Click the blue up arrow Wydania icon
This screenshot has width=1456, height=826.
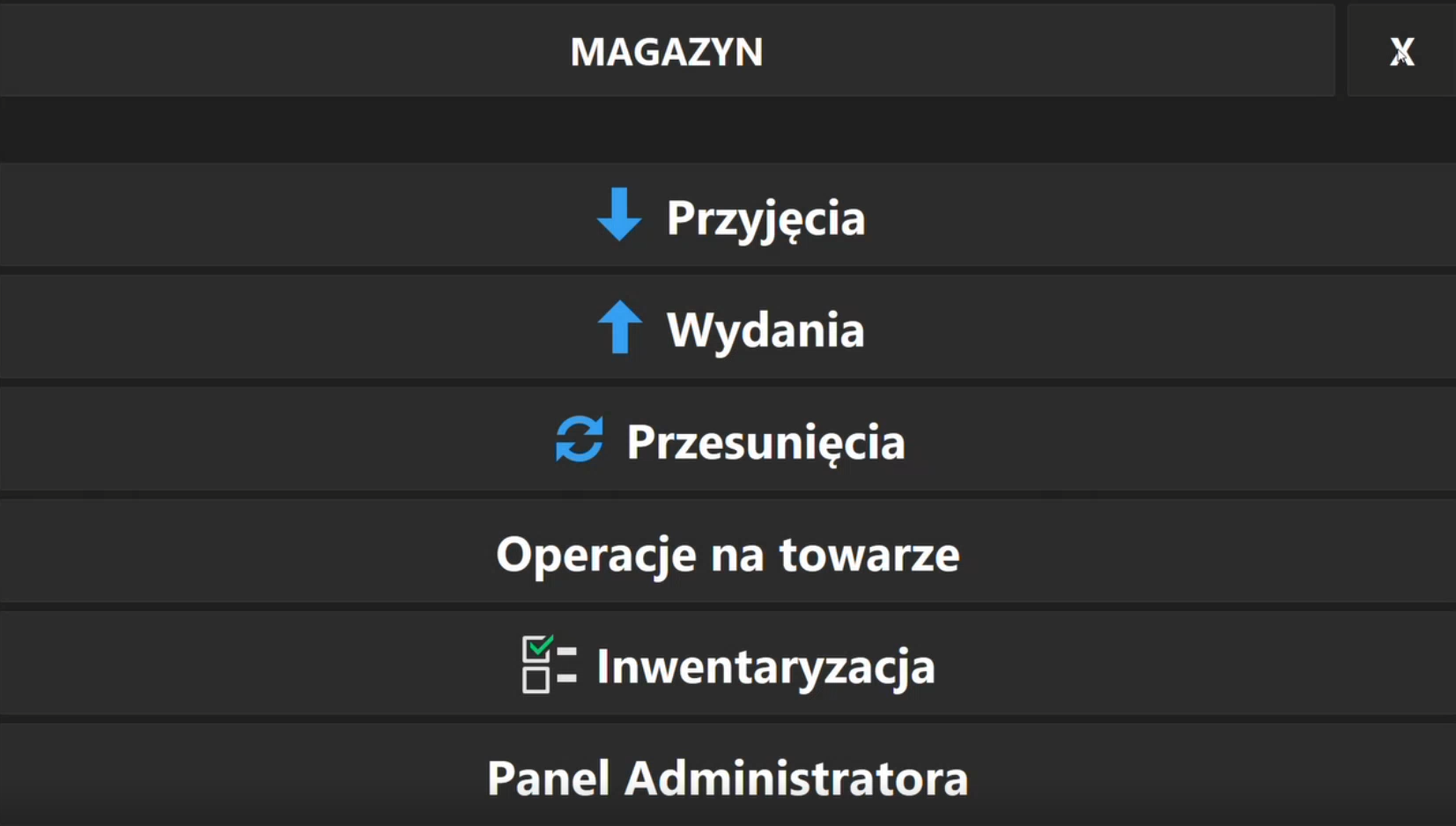pyautogui.click(x=620, y=327)
